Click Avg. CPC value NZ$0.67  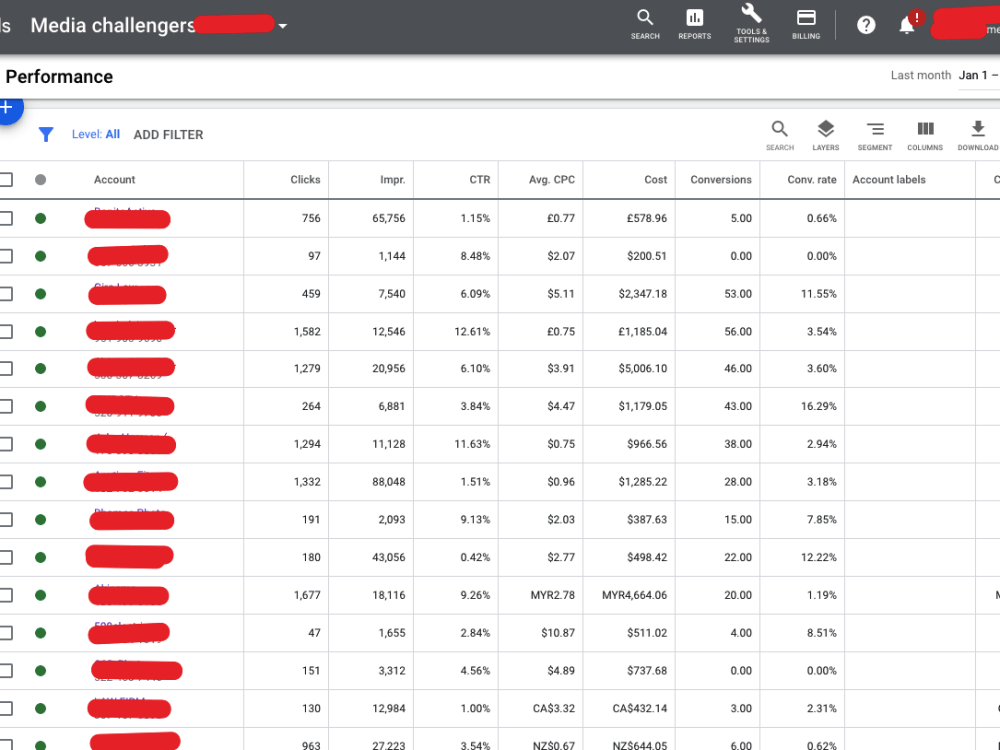[554, 745]
